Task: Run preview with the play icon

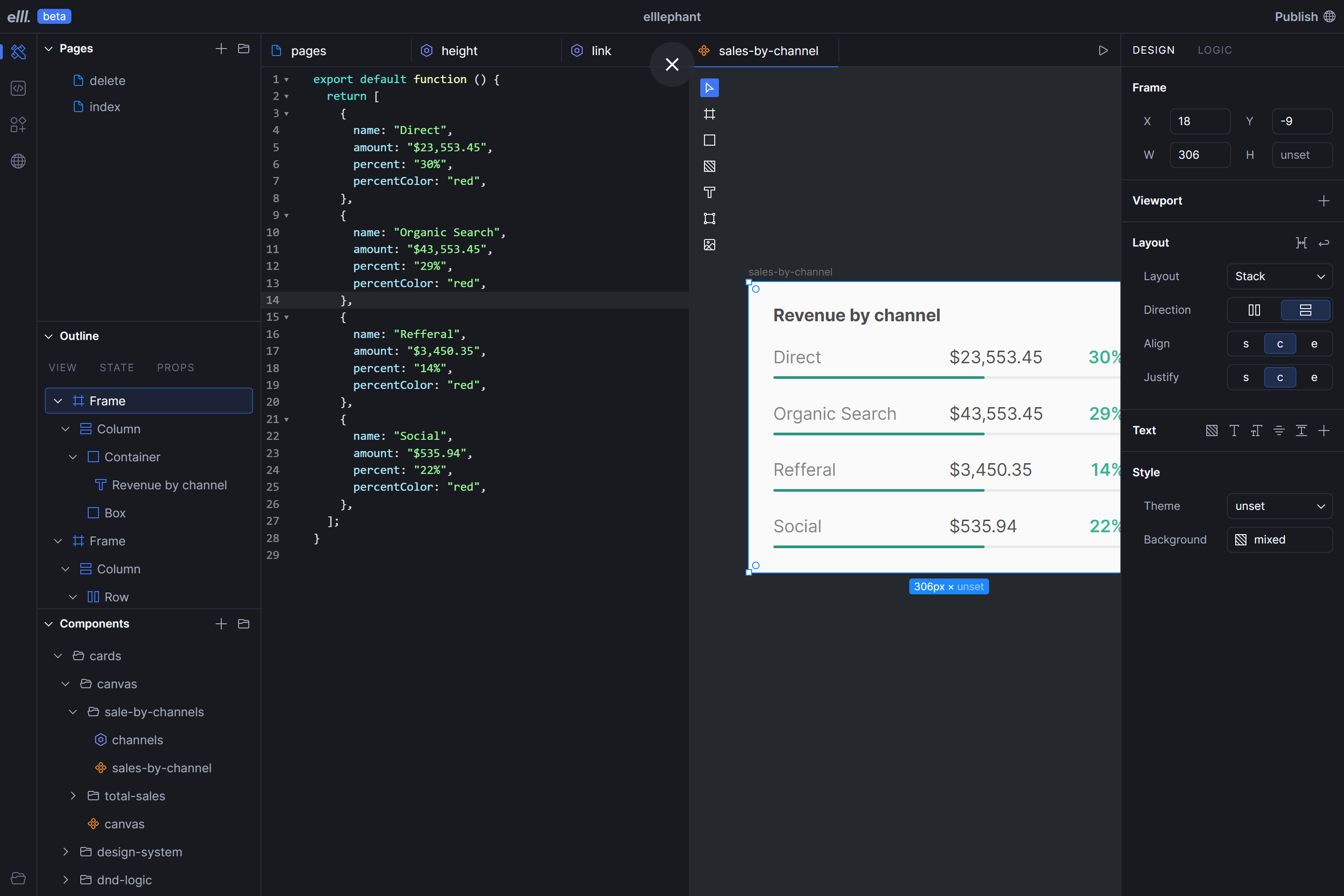Action: click(x=1103, y=51)
